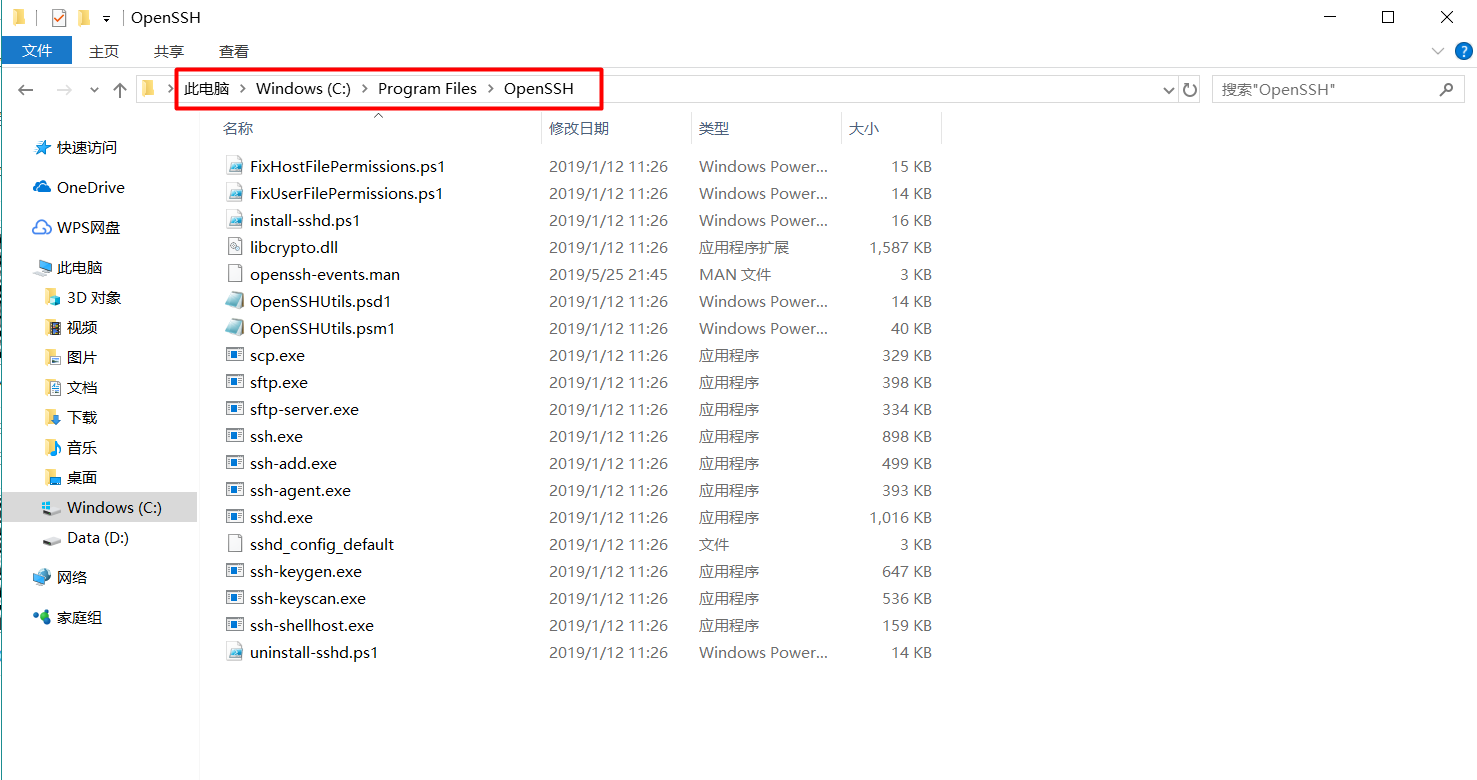Open 家庭组 in the navigation pane
The width and height of the screenshot is (1477, 780).
click(x=80, y=617)
